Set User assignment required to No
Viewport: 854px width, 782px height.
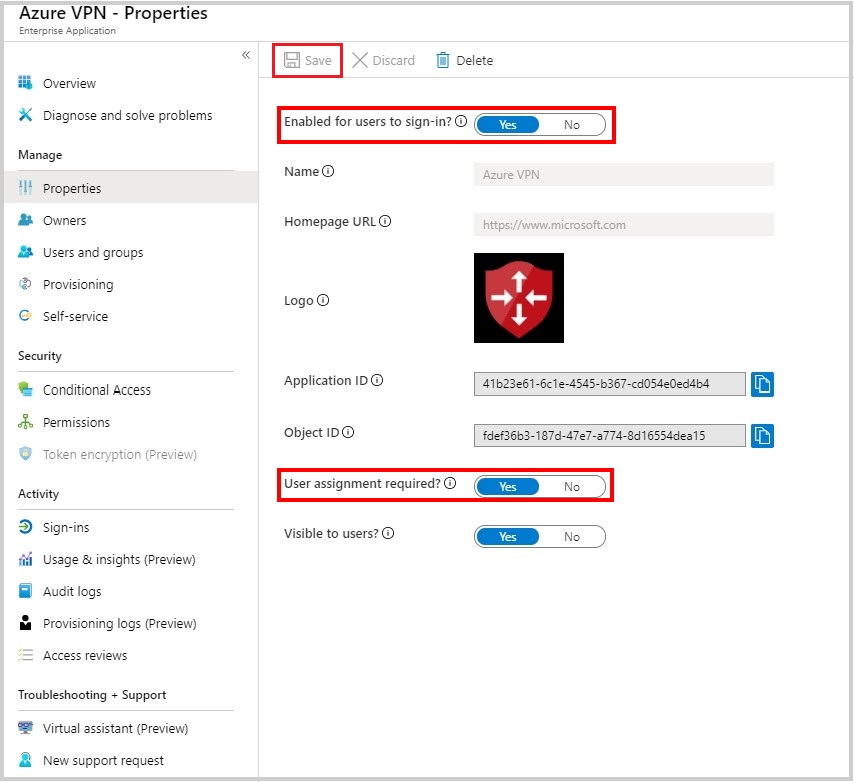pyautogui.click(x=572, y=486)
